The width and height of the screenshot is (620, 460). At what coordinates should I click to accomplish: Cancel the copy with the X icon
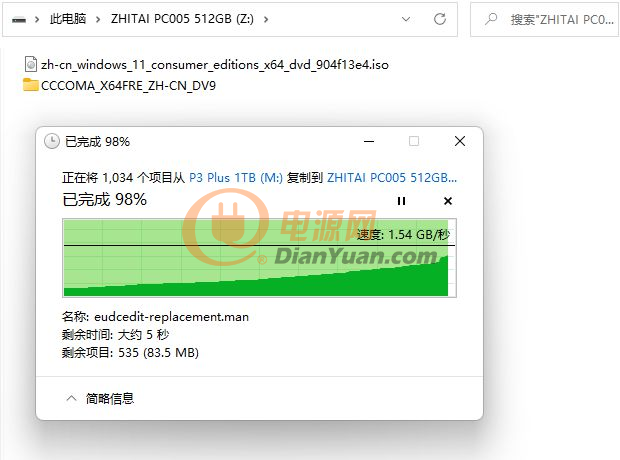[448, 201]
